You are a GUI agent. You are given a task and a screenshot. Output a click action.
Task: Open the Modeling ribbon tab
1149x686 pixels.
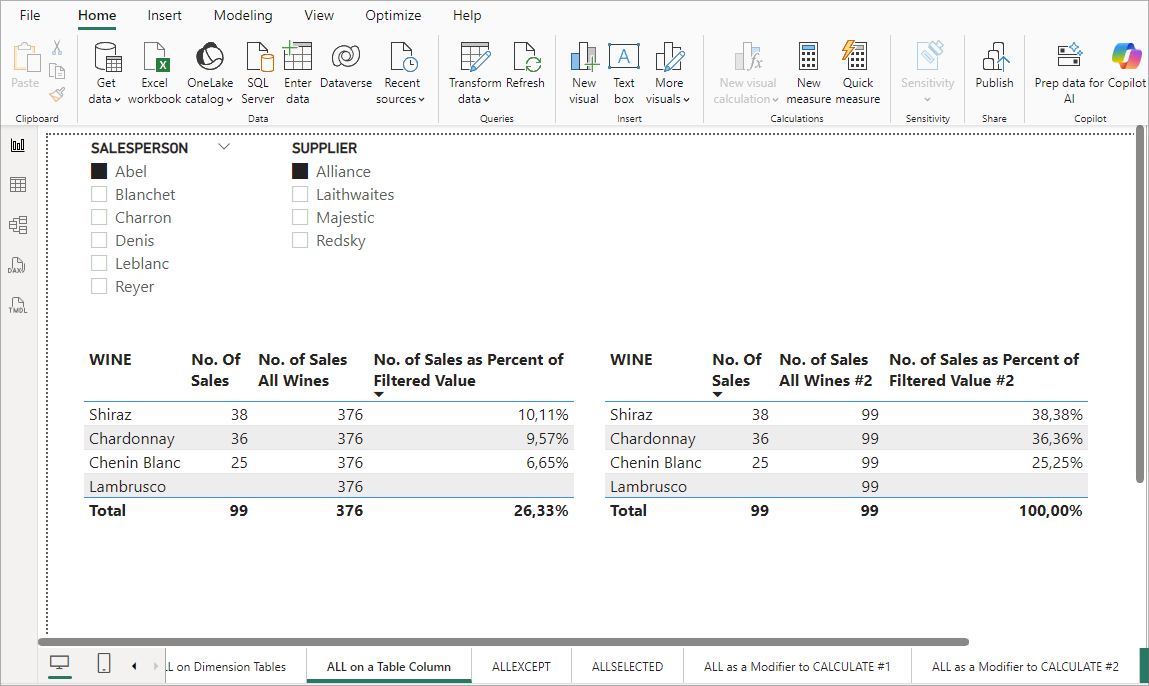(x=243, y=15)
